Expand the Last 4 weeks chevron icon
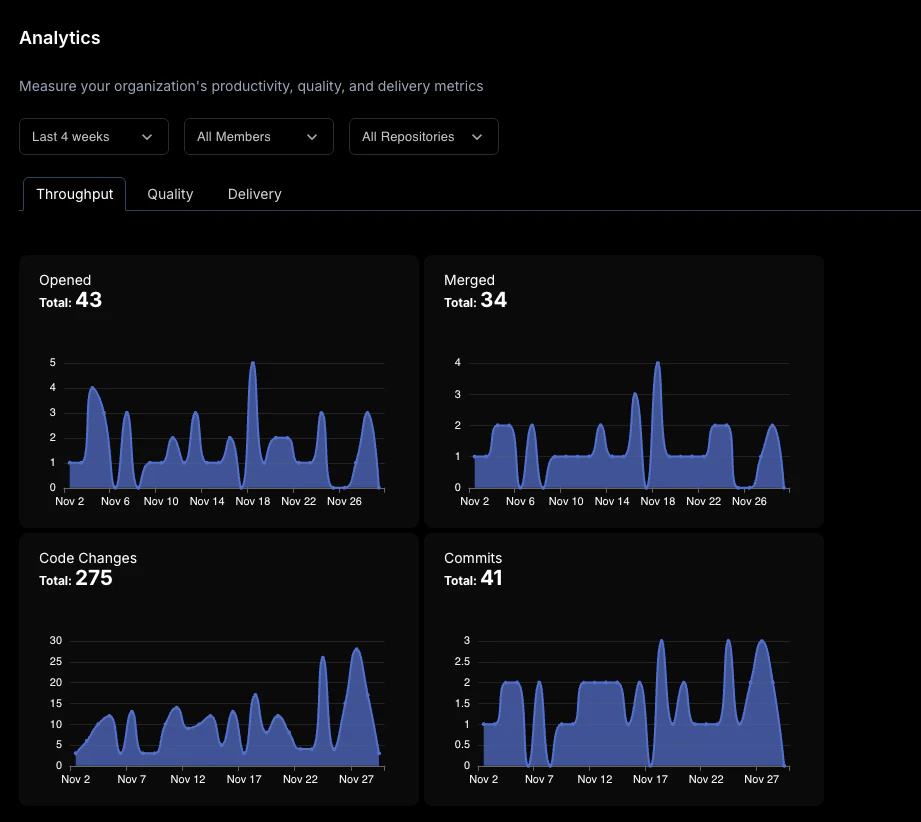The image size is (921, 822). [x=148, y=136]
